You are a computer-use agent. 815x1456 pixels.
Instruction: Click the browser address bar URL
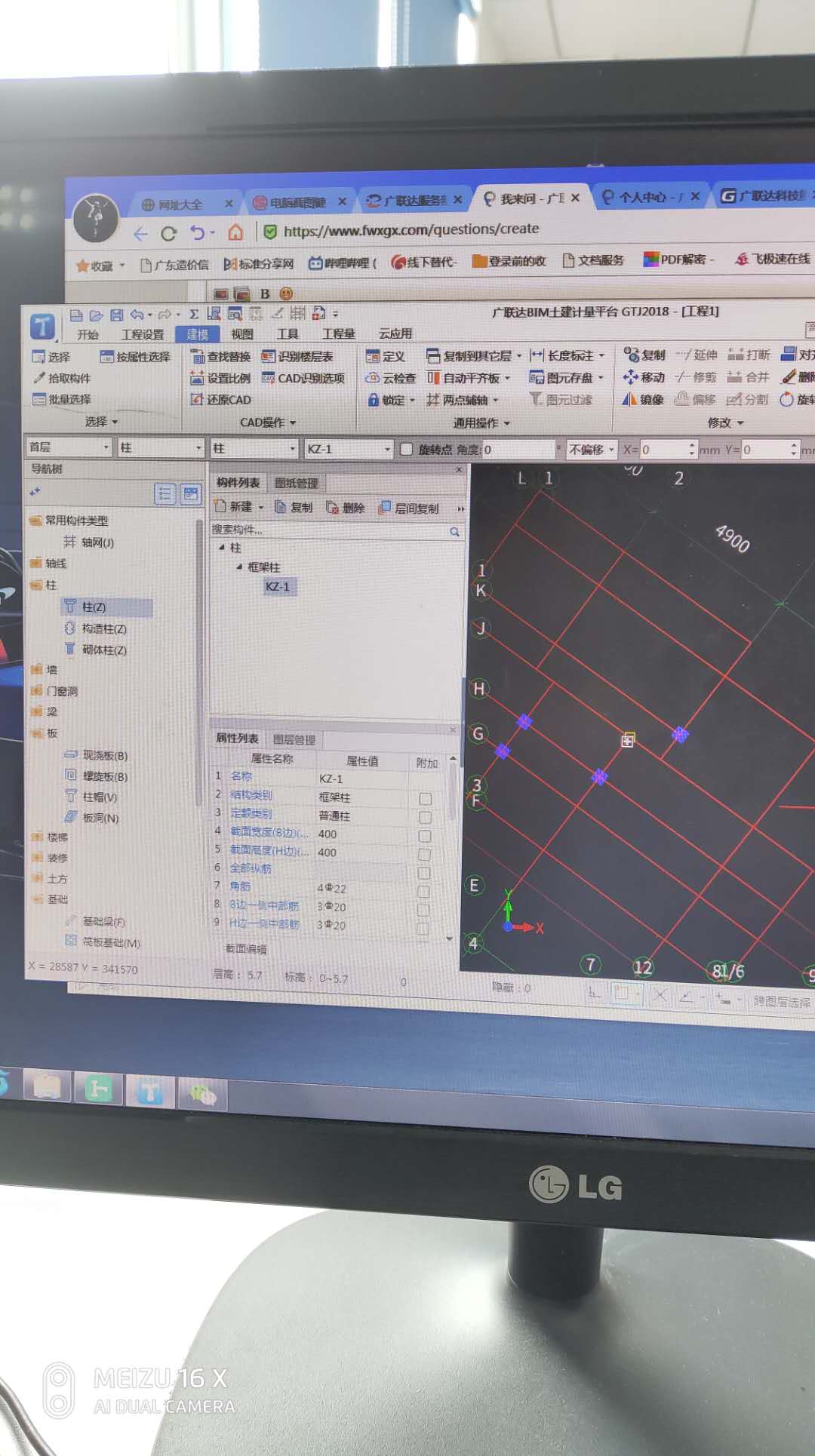click(x=411, y=229)
